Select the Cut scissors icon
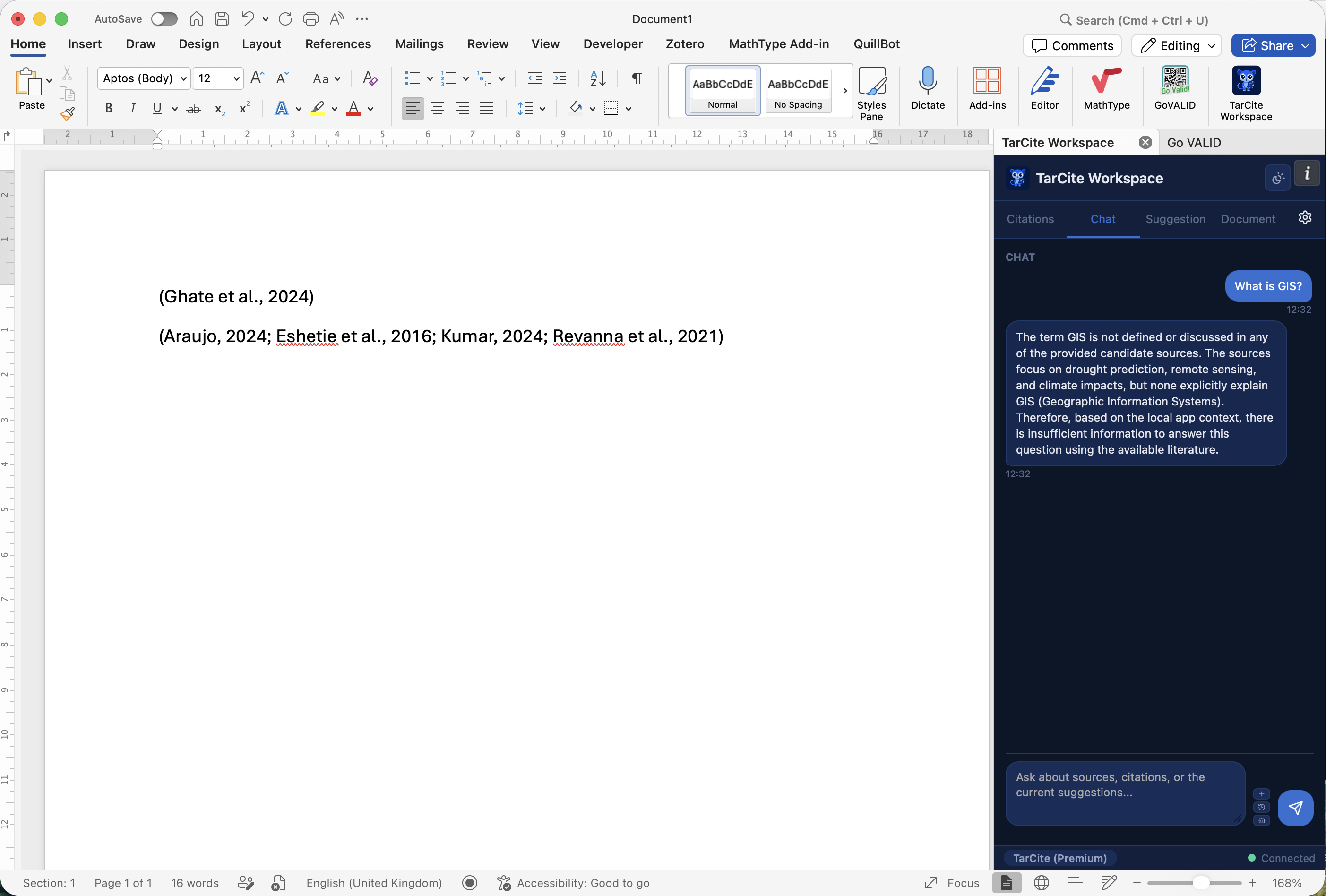 (x=67, y=74)
